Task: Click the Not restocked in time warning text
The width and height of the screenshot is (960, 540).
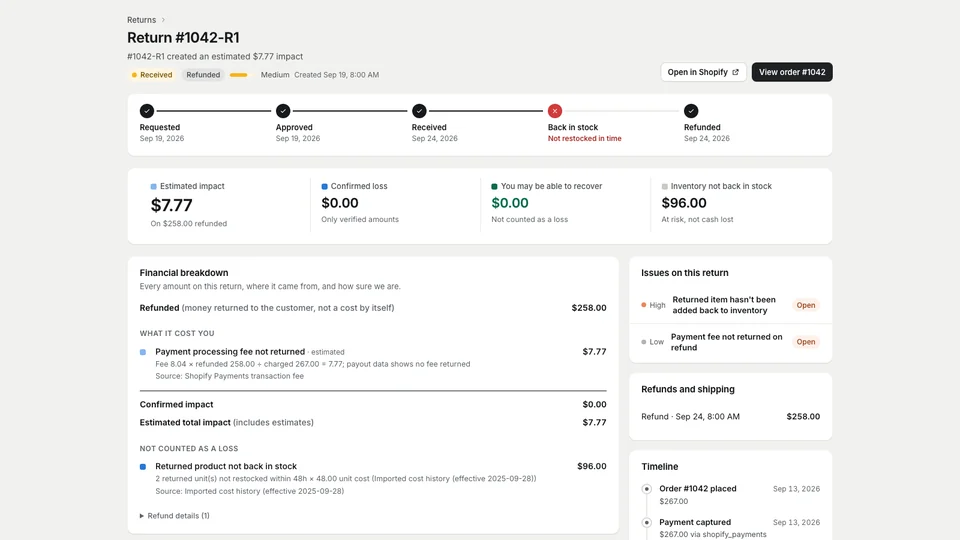Action: point(585,138)
